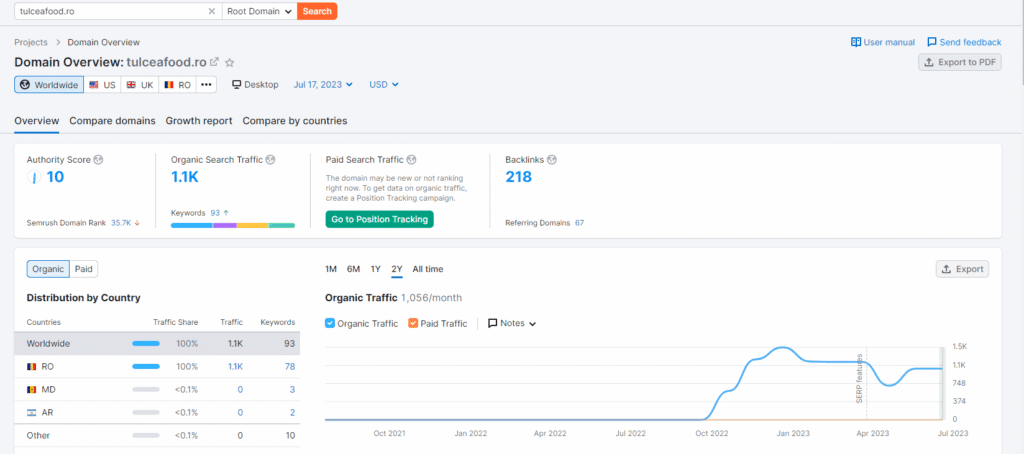
Task: Toggle Paid Traffic checkbox
Action: (413, 323)
